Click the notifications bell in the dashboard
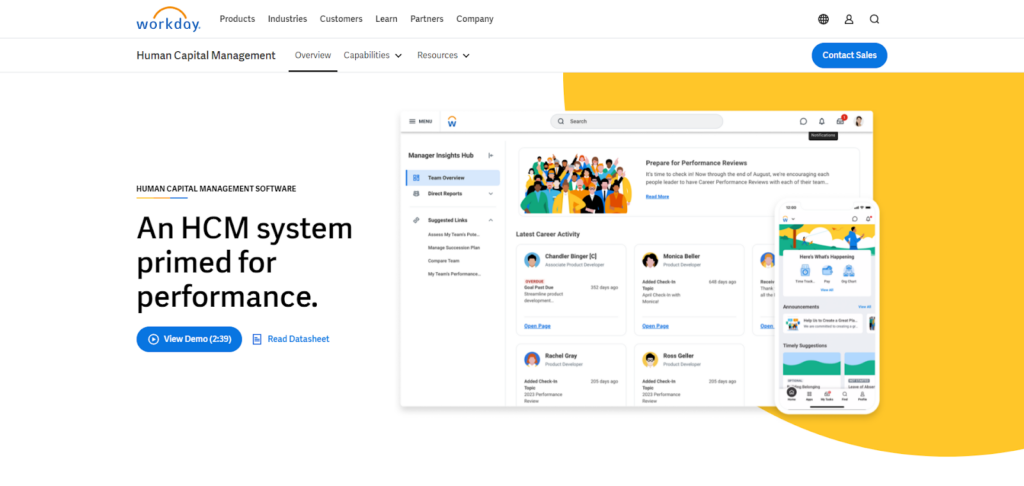Viewport: 1024px width, 486px height. [822, 121]
